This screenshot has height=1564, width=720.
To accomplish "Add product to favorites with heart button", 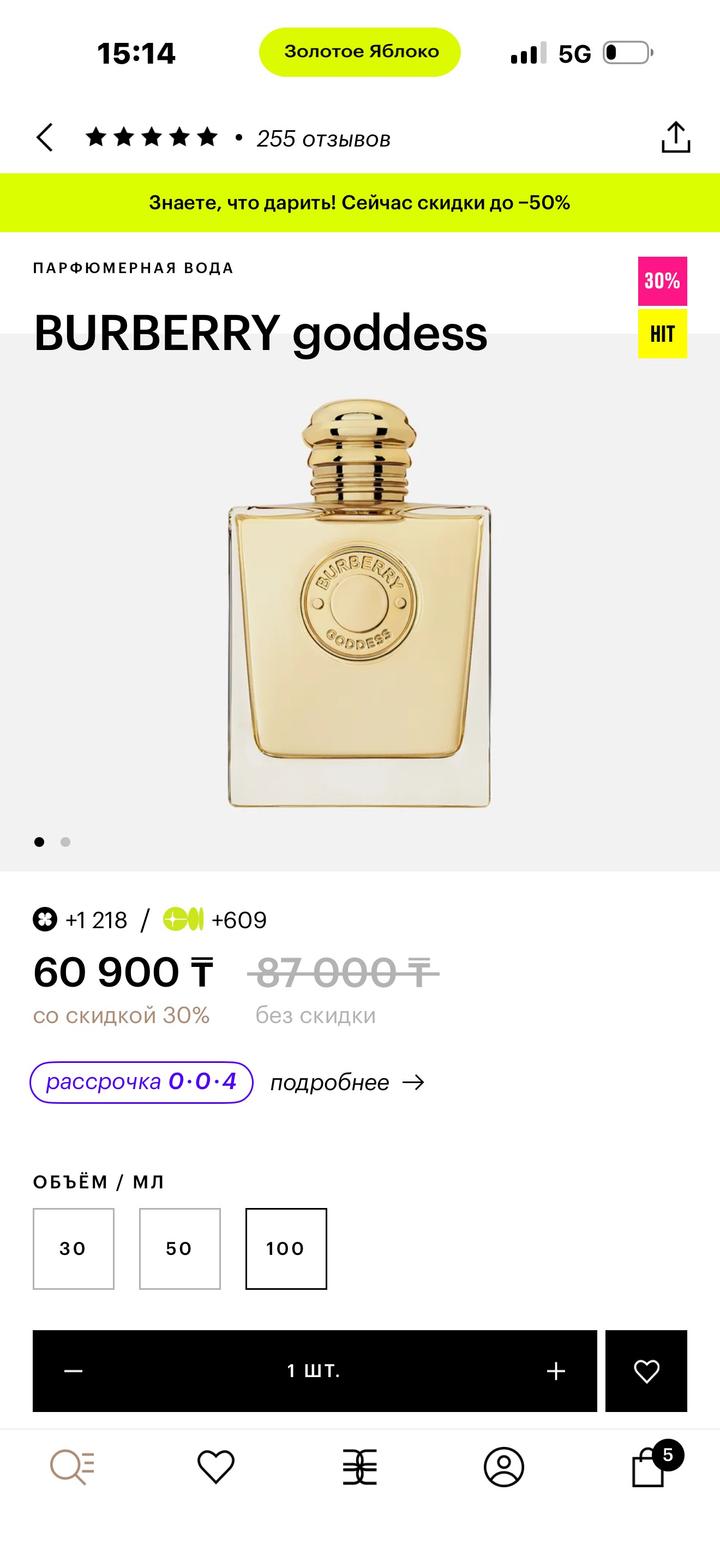I will [x=646, y=1371].
